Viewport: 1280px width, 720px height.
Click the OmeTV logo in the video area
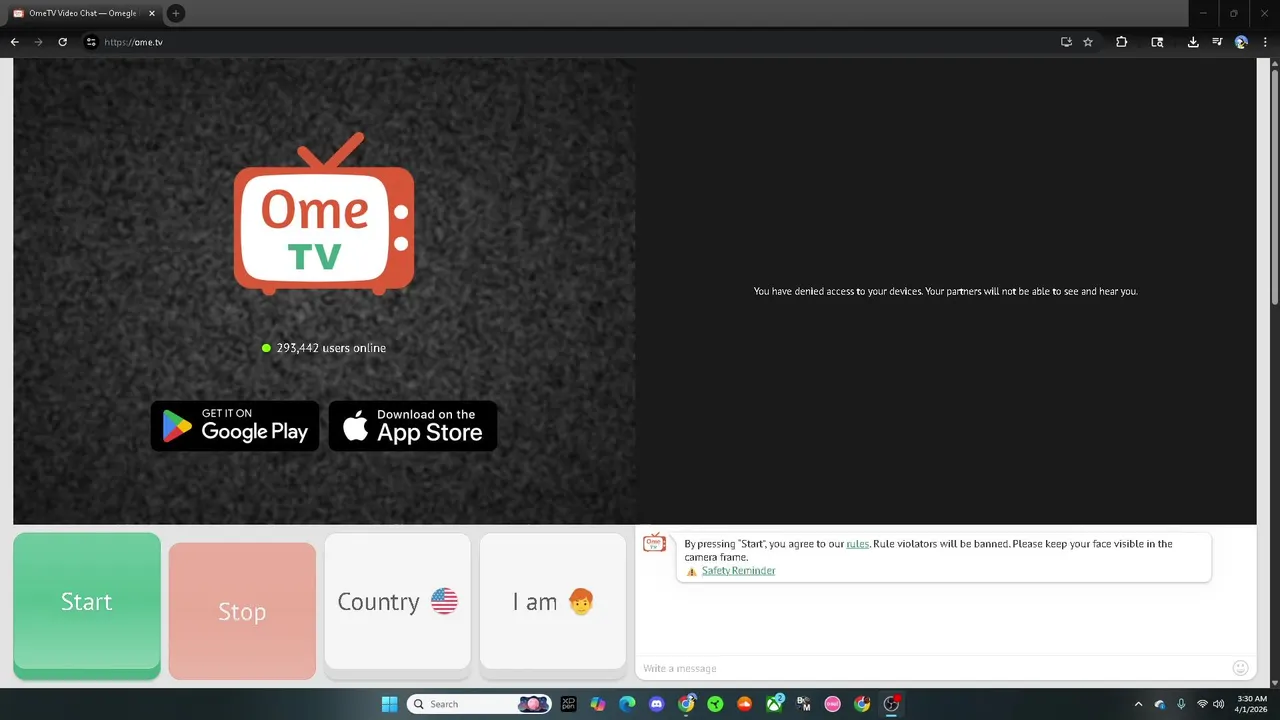(324, 213)
